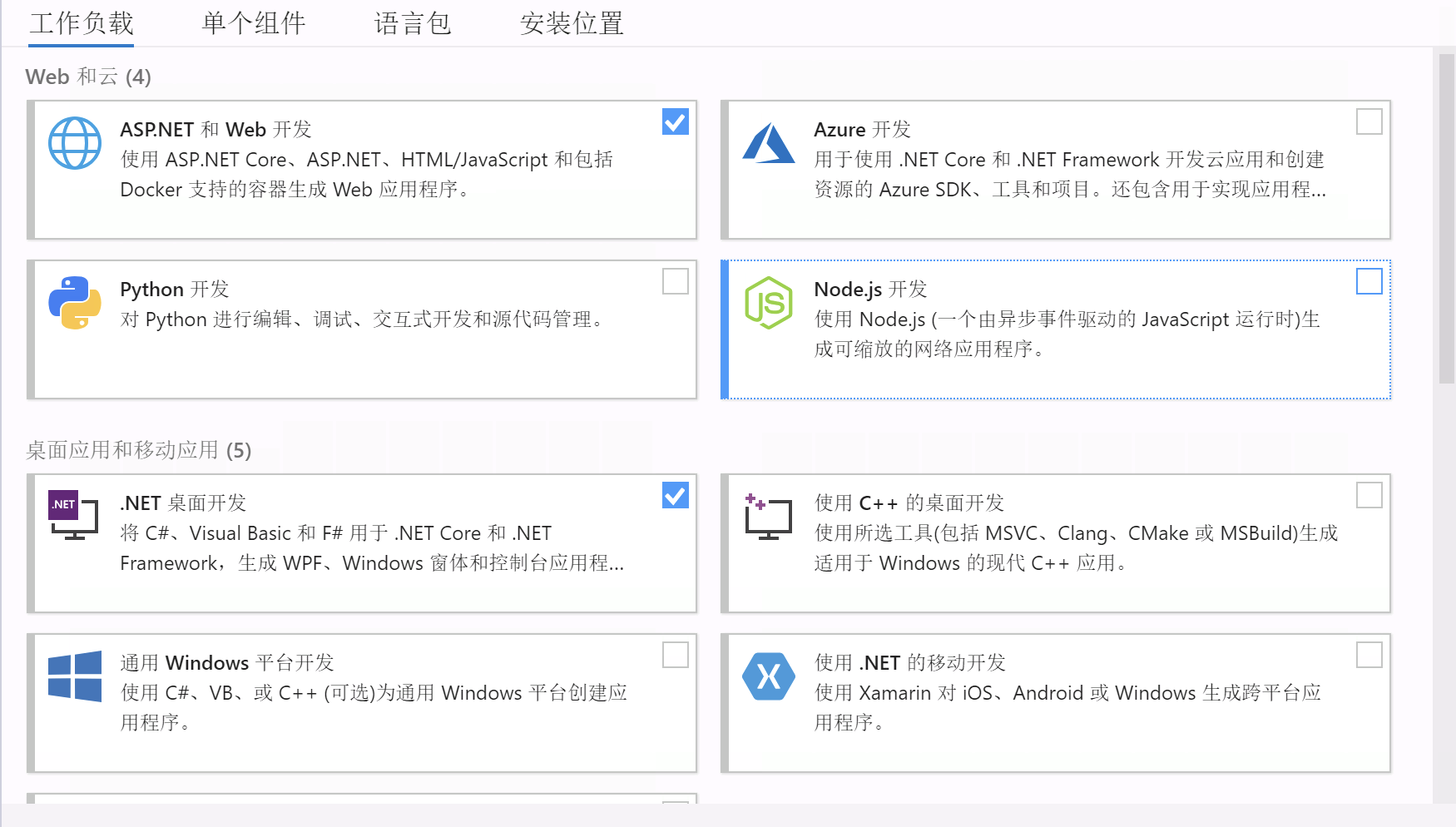Click the .NET desktop monitor icon

73,515
